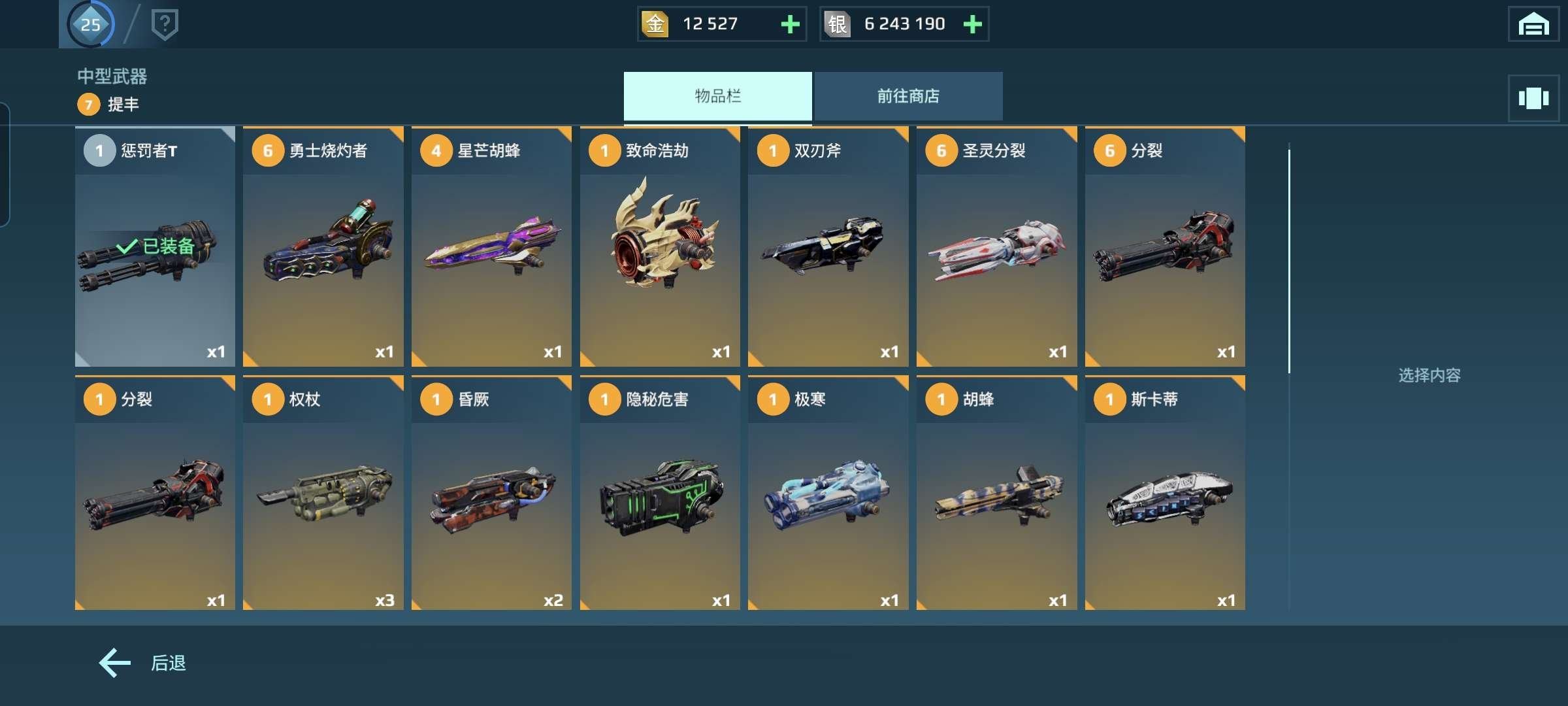Go back with the 后退 arrow

pyautogui.click(x=142, y=663)
